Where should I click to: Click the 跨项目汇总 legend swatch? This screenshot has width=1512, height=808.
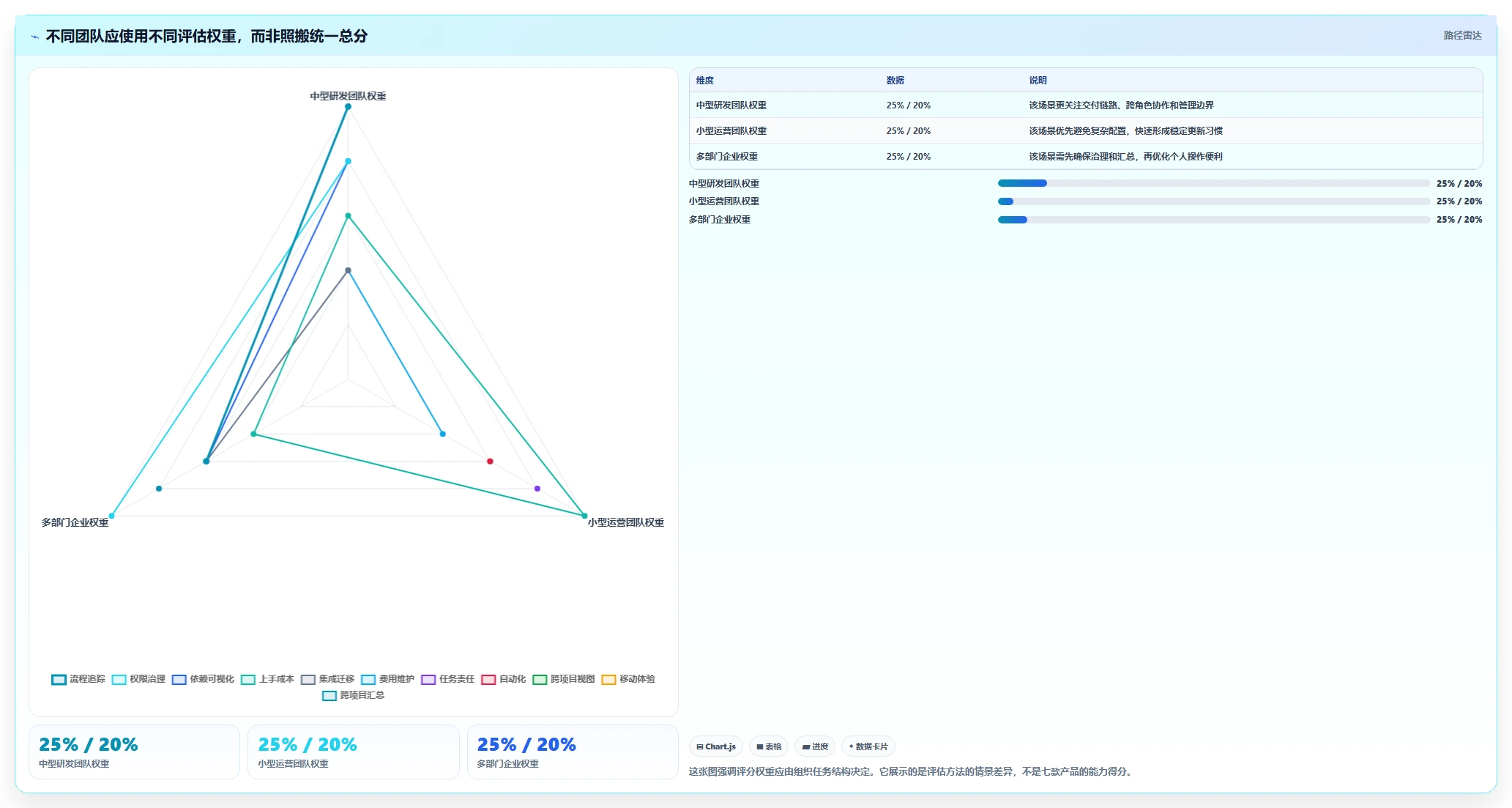point(329,696)
